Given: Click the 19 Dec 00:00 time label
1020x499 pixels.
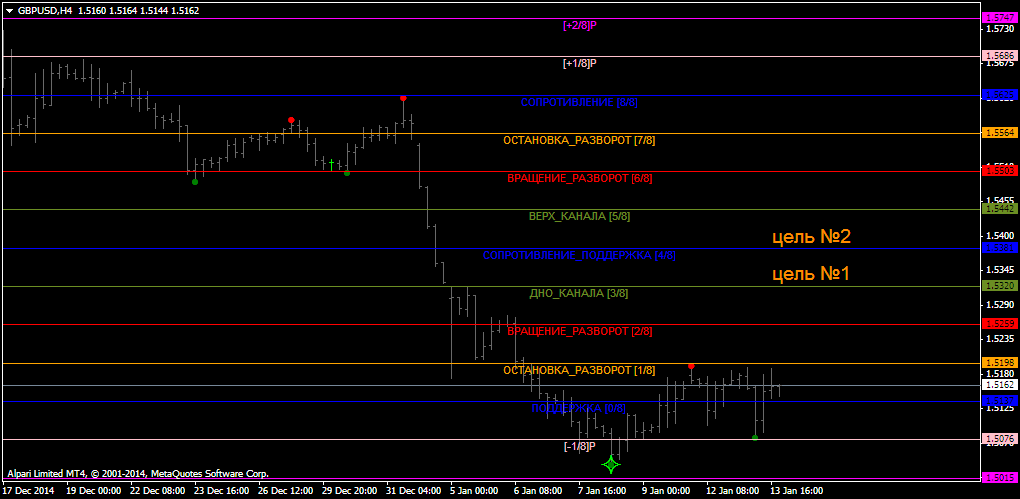Looking at the screenshot, I should click(x=92, y=491).
